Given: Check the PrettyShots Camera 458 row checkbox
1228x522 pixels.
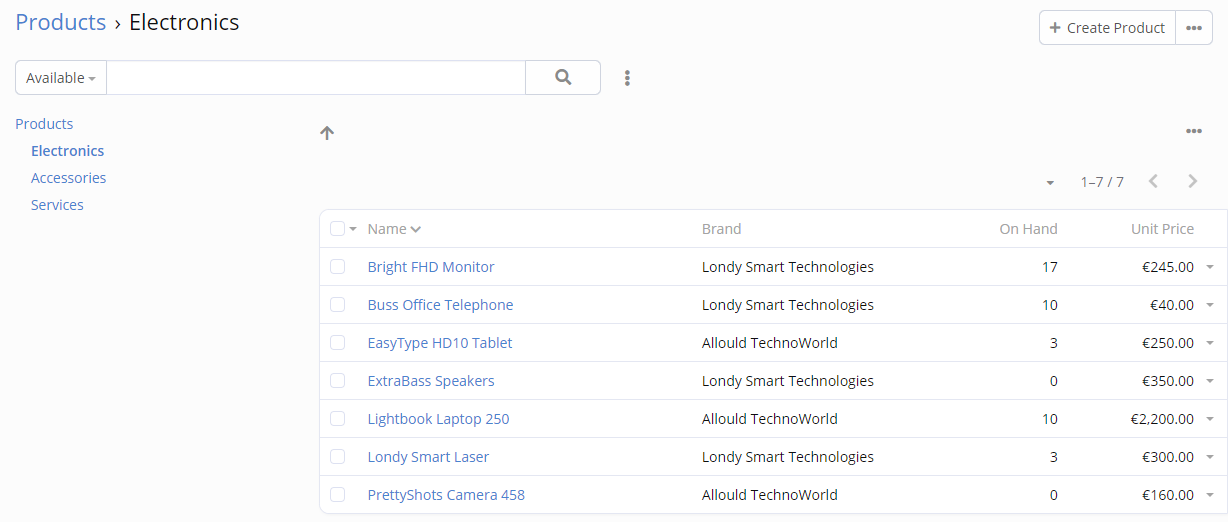Looking at the screenshot, I should coord(337,494).
